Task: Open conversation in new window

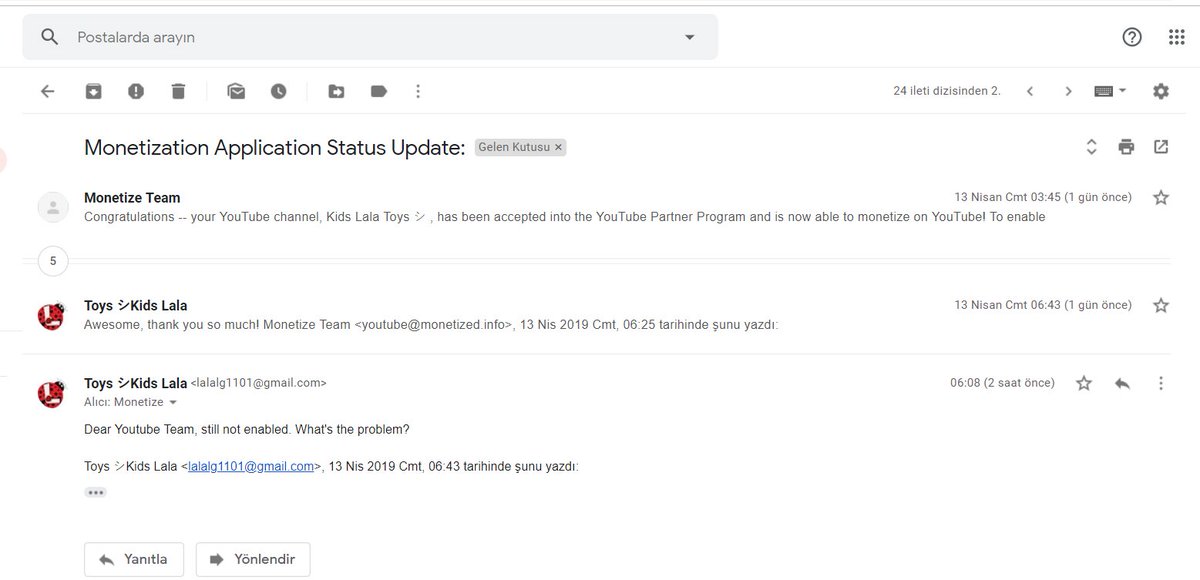Action: pyautogui.click(x=1160, y=147)
